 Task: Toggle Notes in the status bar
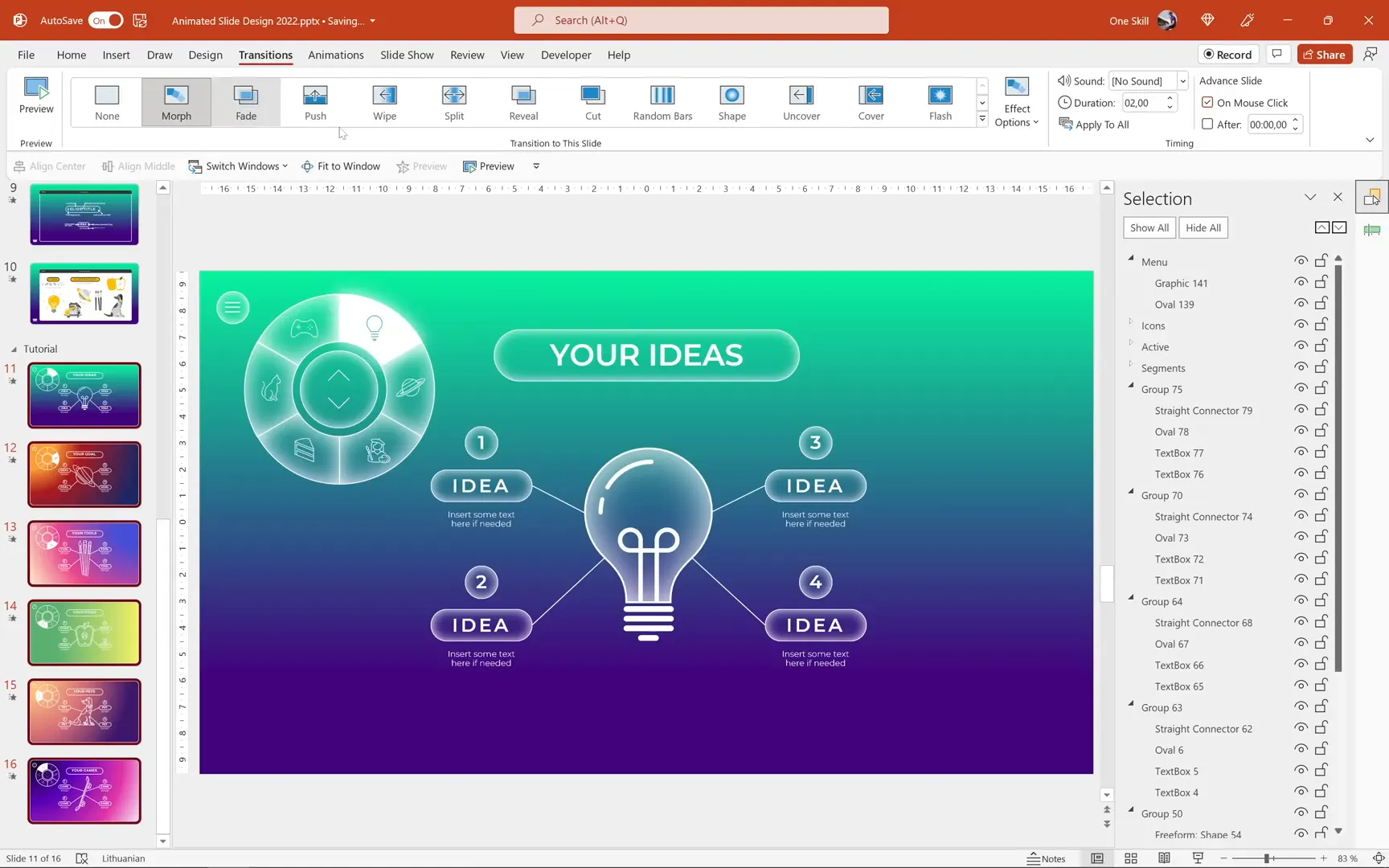tap(1047, 858)
